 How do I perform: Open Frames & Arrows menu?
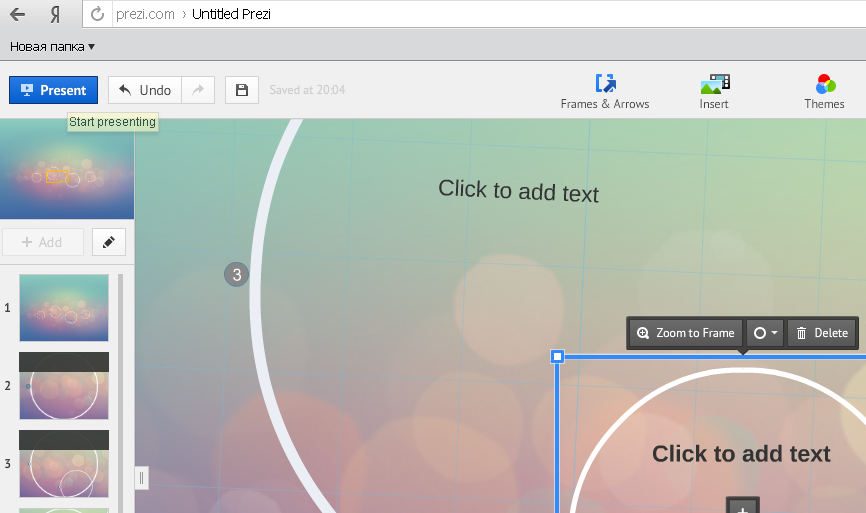click(x=605, y=92)
